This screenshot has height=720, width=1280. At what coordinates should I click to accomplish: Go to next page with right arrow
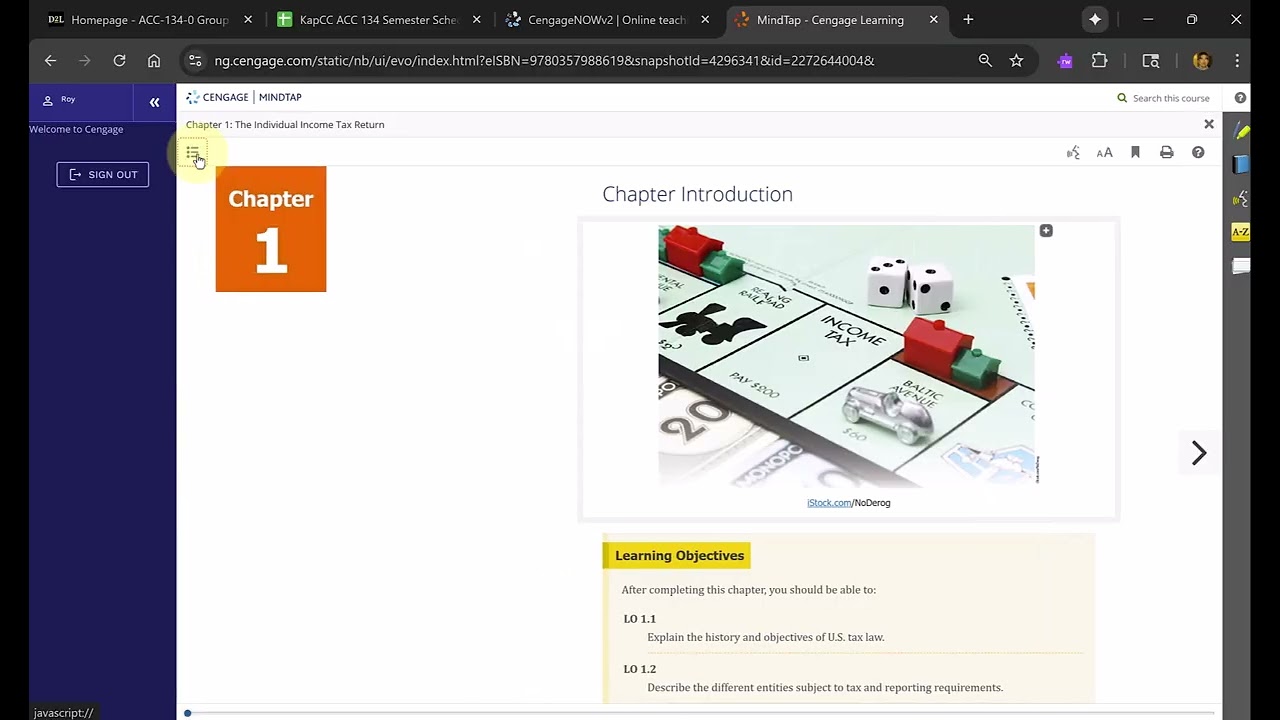click(1199, 453)
